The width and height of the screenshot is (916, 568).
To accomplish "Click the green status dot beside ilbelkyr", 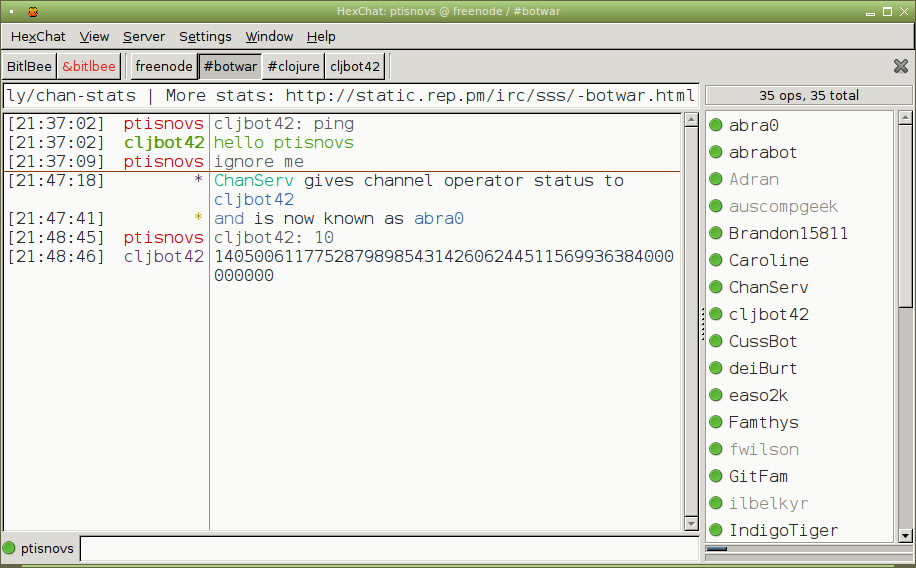I will click(716, 503).
